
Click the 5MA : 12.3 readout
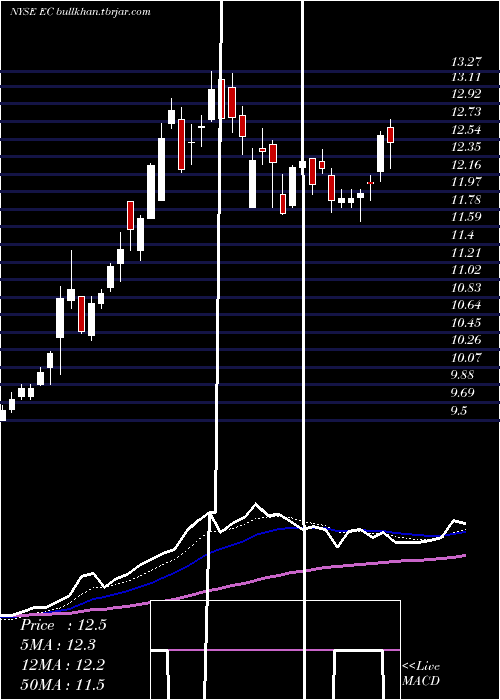click(58, 645)
